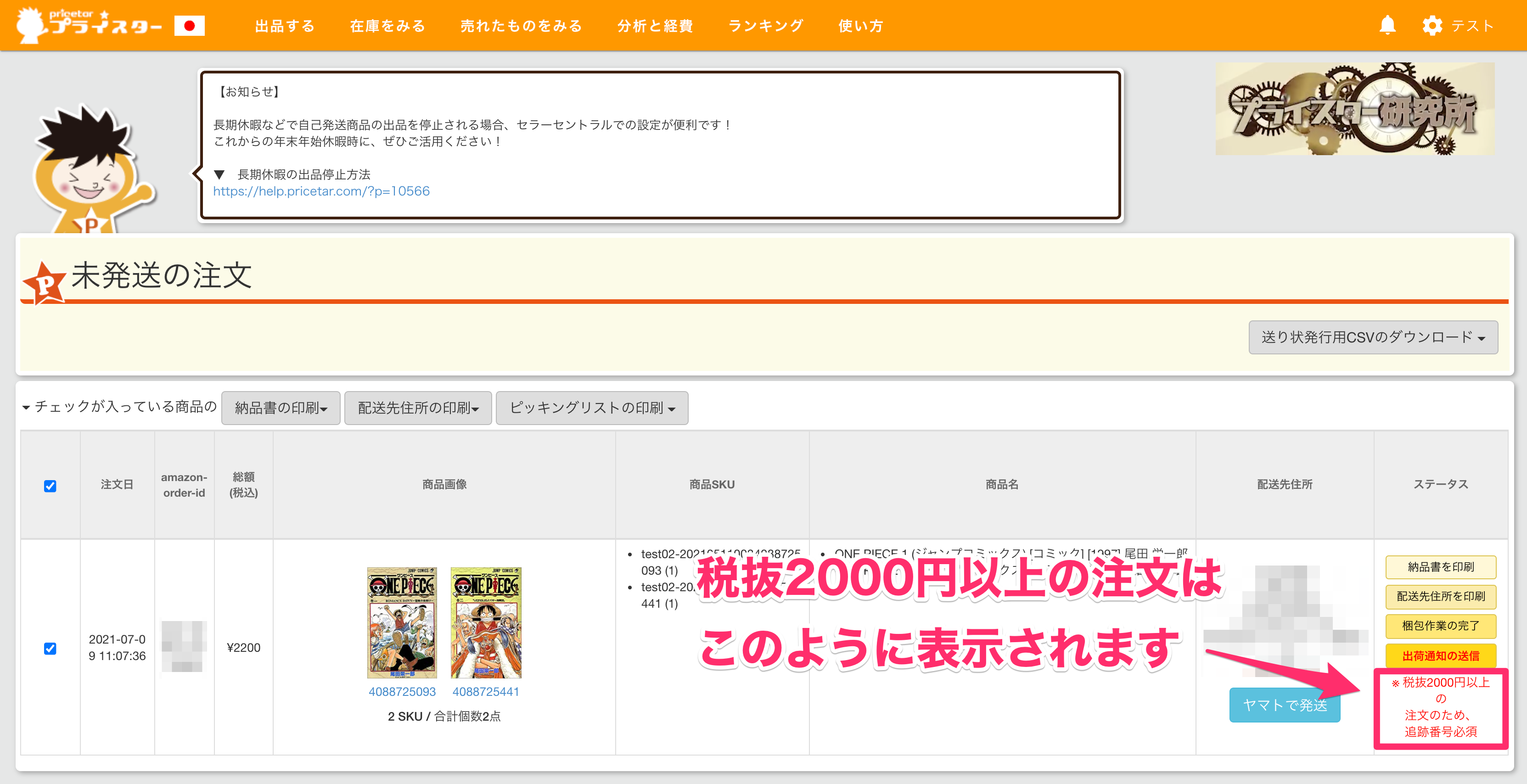Image resolution: width=1527 pixels, height=784 pixels.
Task: Click the amazon-order-id column header
Action: [x=184, y=485]
